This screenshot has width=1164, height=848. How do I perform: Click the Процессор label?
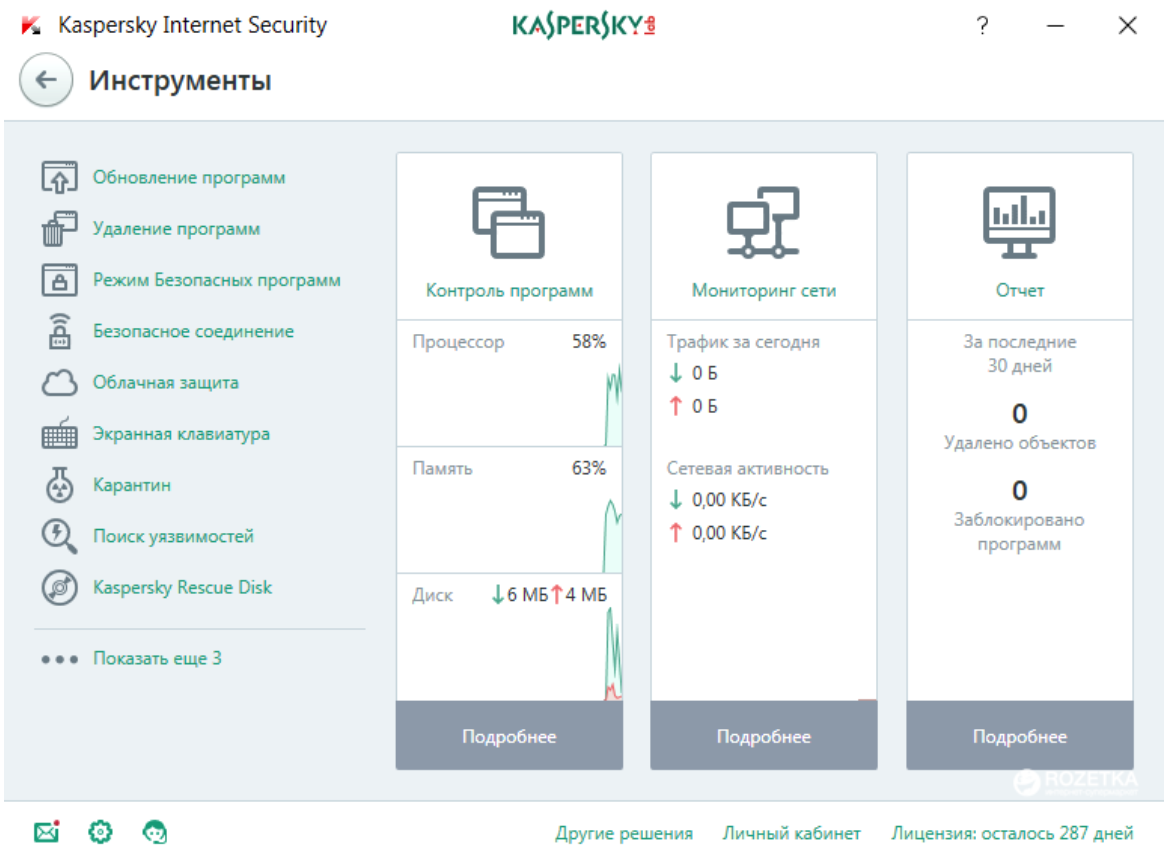(x=458, y=342)
